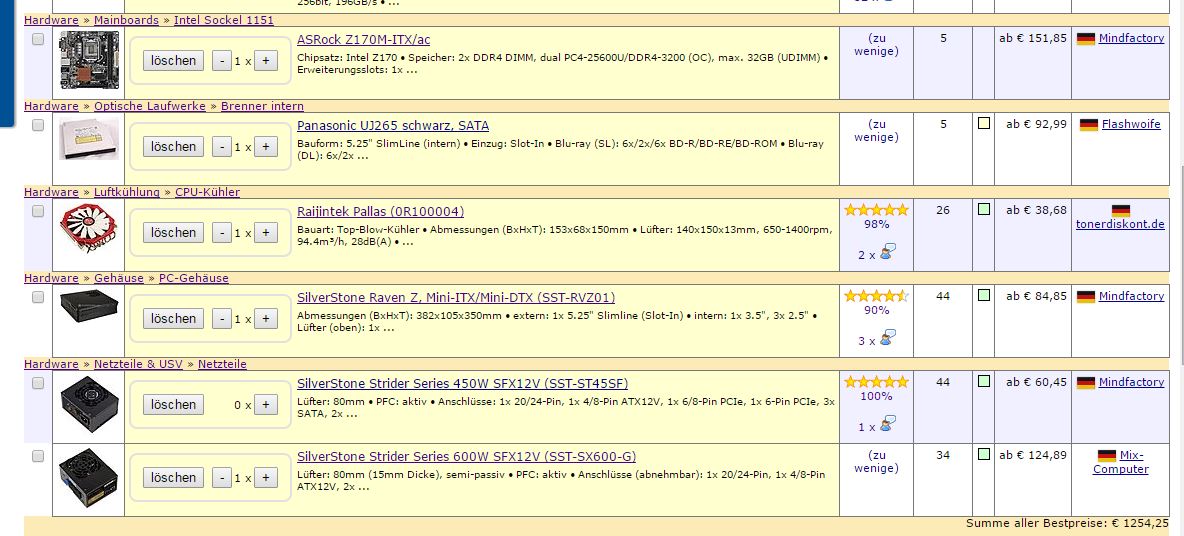This screenshot has width=1184, height=536.
Task: Decrease quantity of Raijintek Pallas
Action: coord(222,233)
